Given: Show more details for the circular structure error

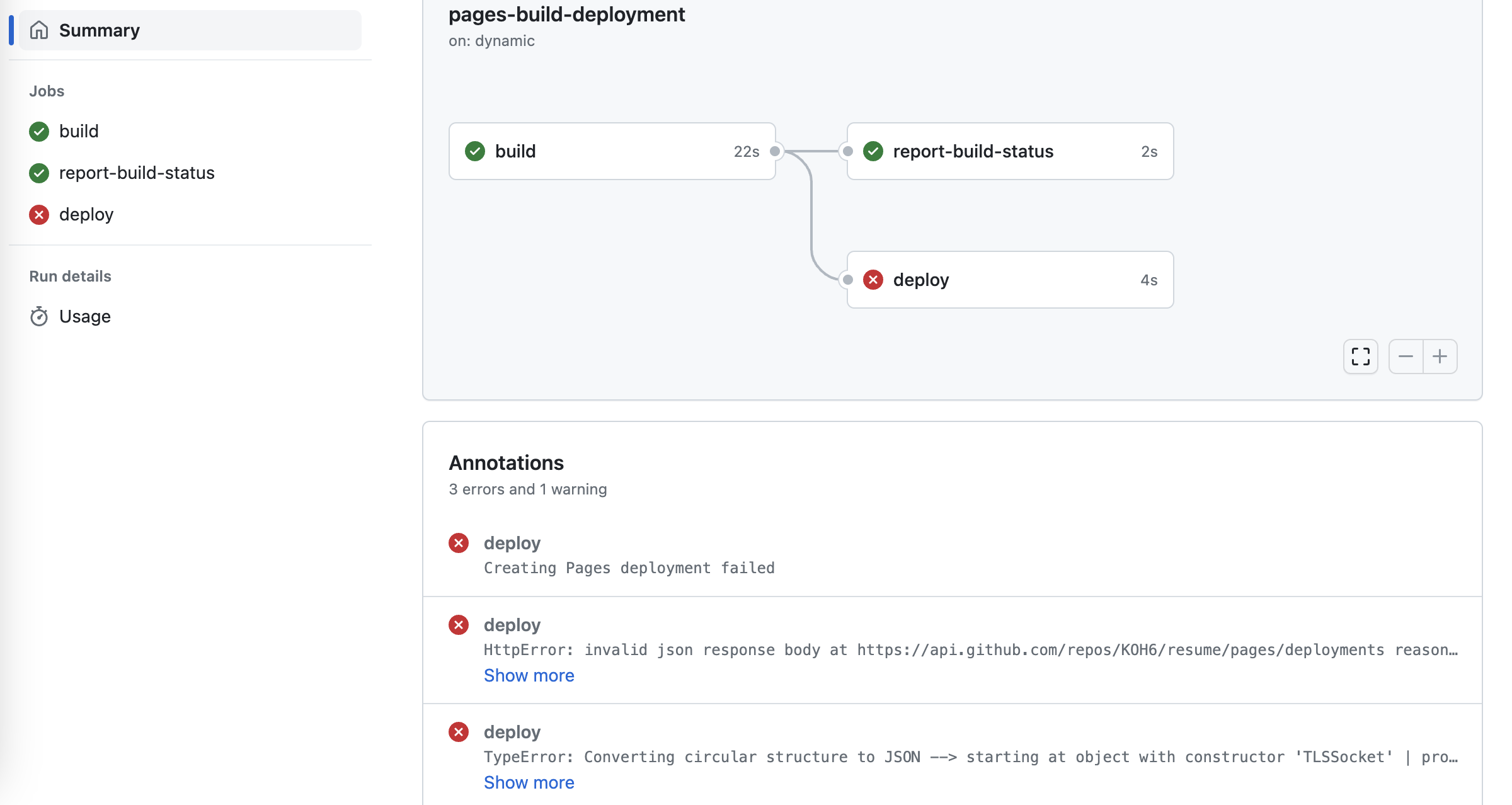Looking at the screenshot, I should [x=529, y=782].
